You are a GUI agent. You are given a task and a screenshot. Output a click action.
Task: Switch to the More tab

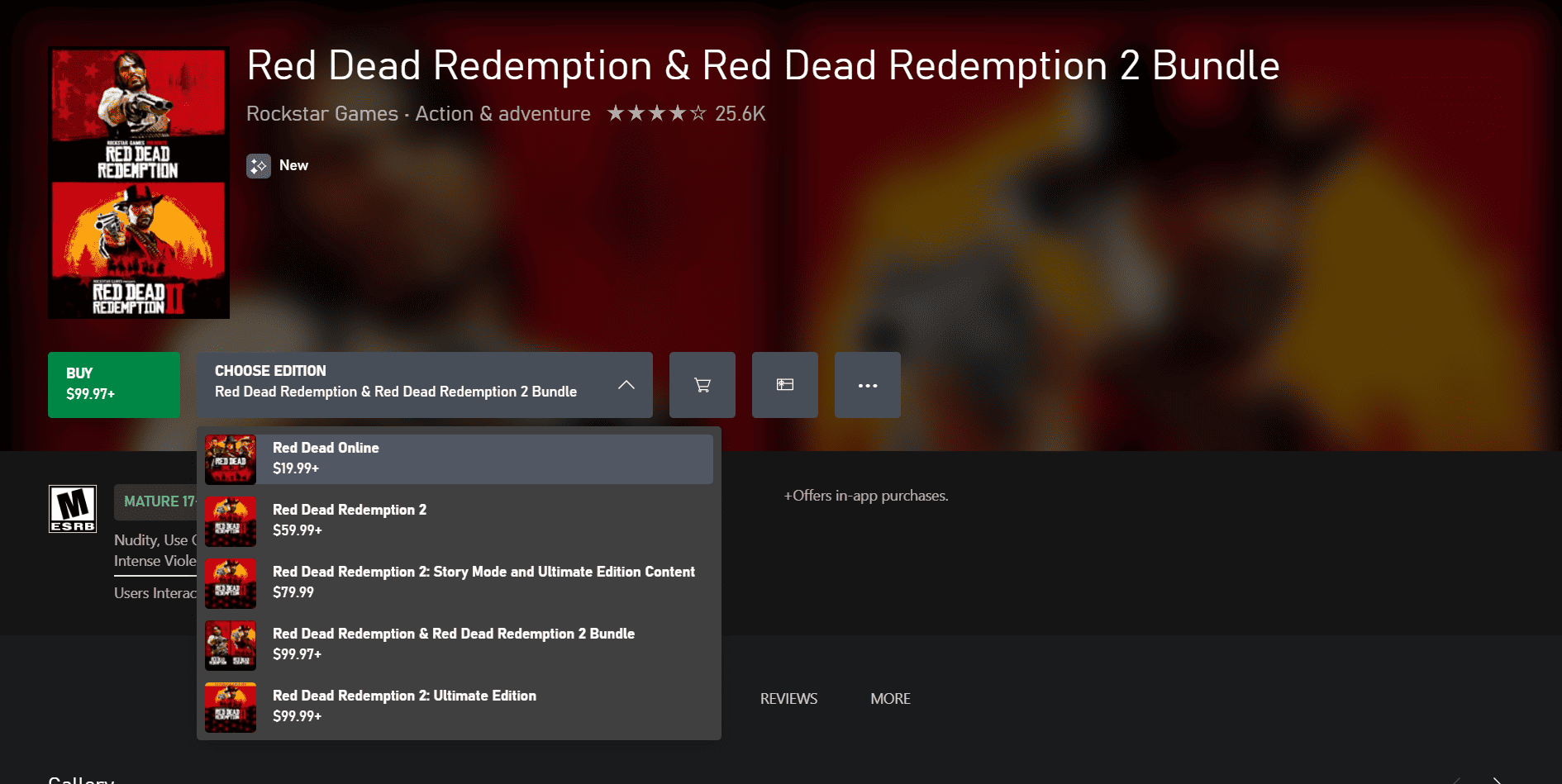pos(890,699)
